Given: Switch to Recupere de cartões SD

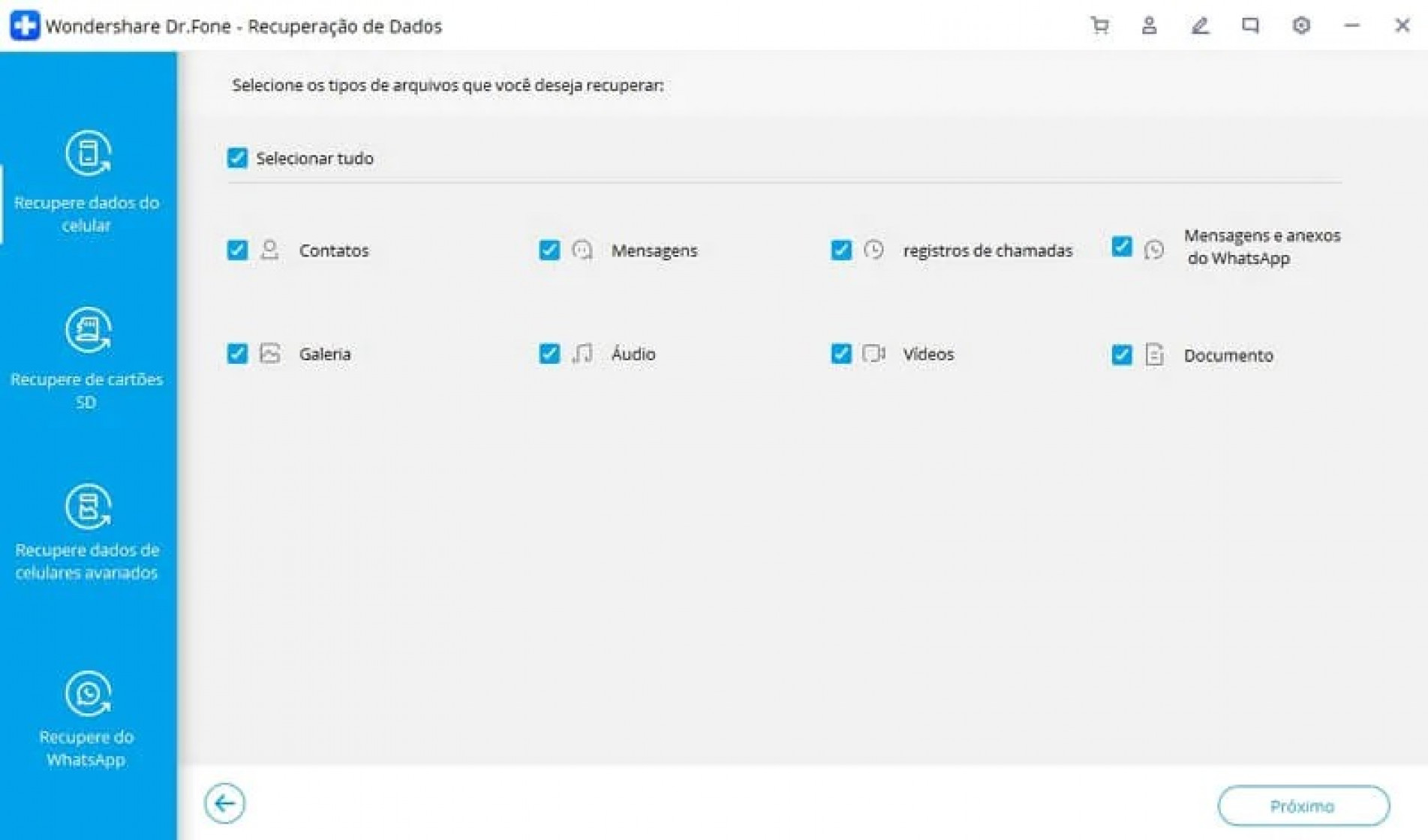Looking at the screenshot, I should 87,359.
